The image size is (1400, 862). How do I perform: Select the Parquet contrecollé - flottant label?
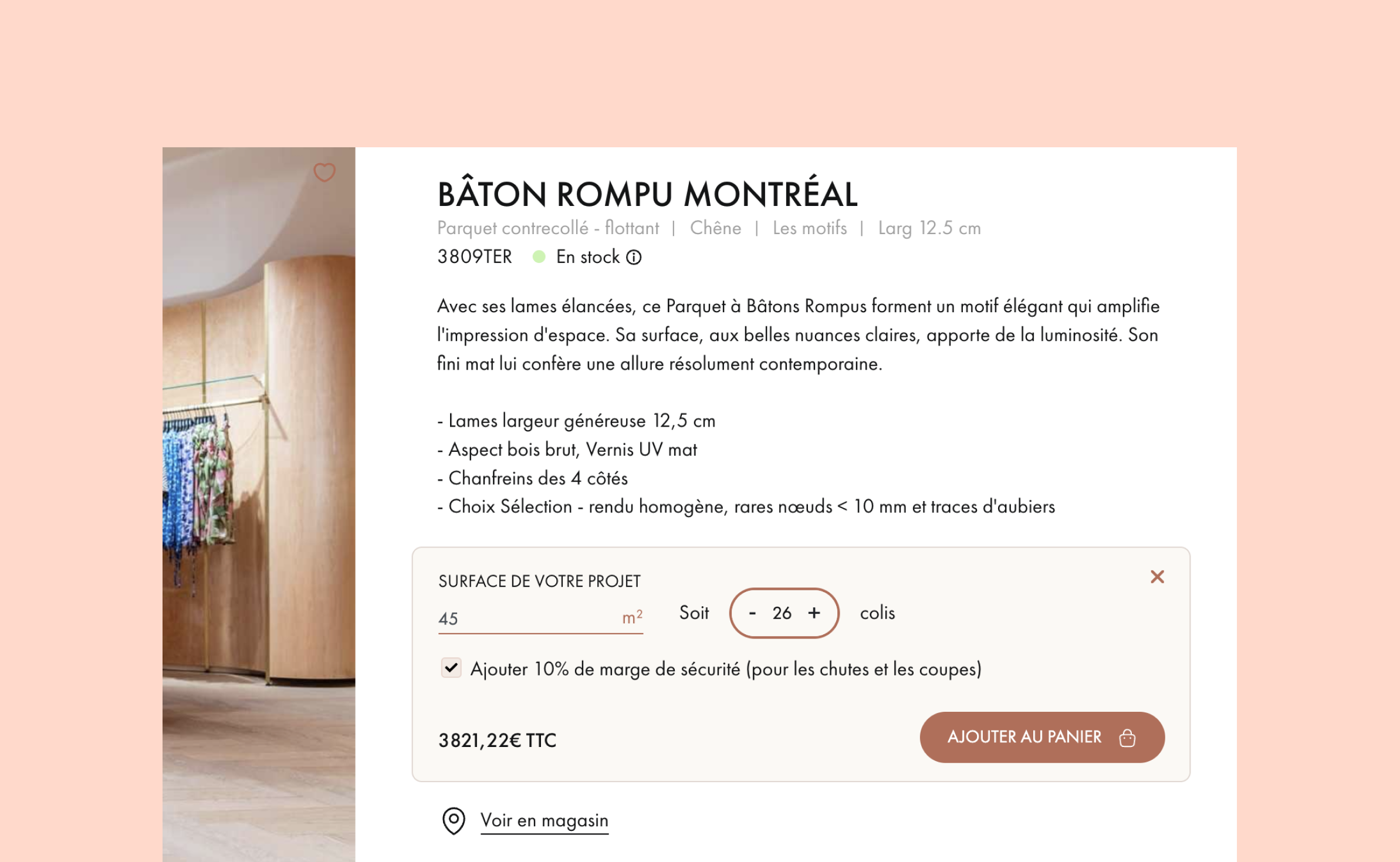[x=548, y=228]
